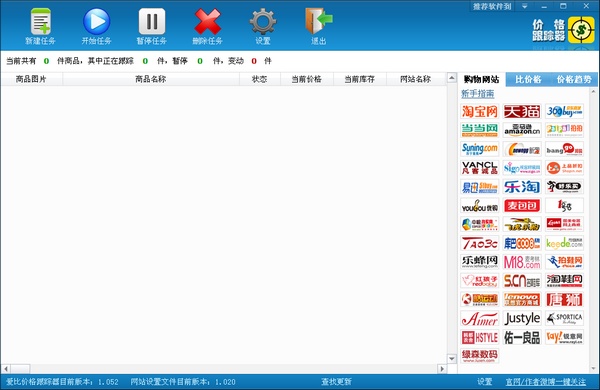
Task: Switch to the 价格趋势 tab
Action: point(574,79)
